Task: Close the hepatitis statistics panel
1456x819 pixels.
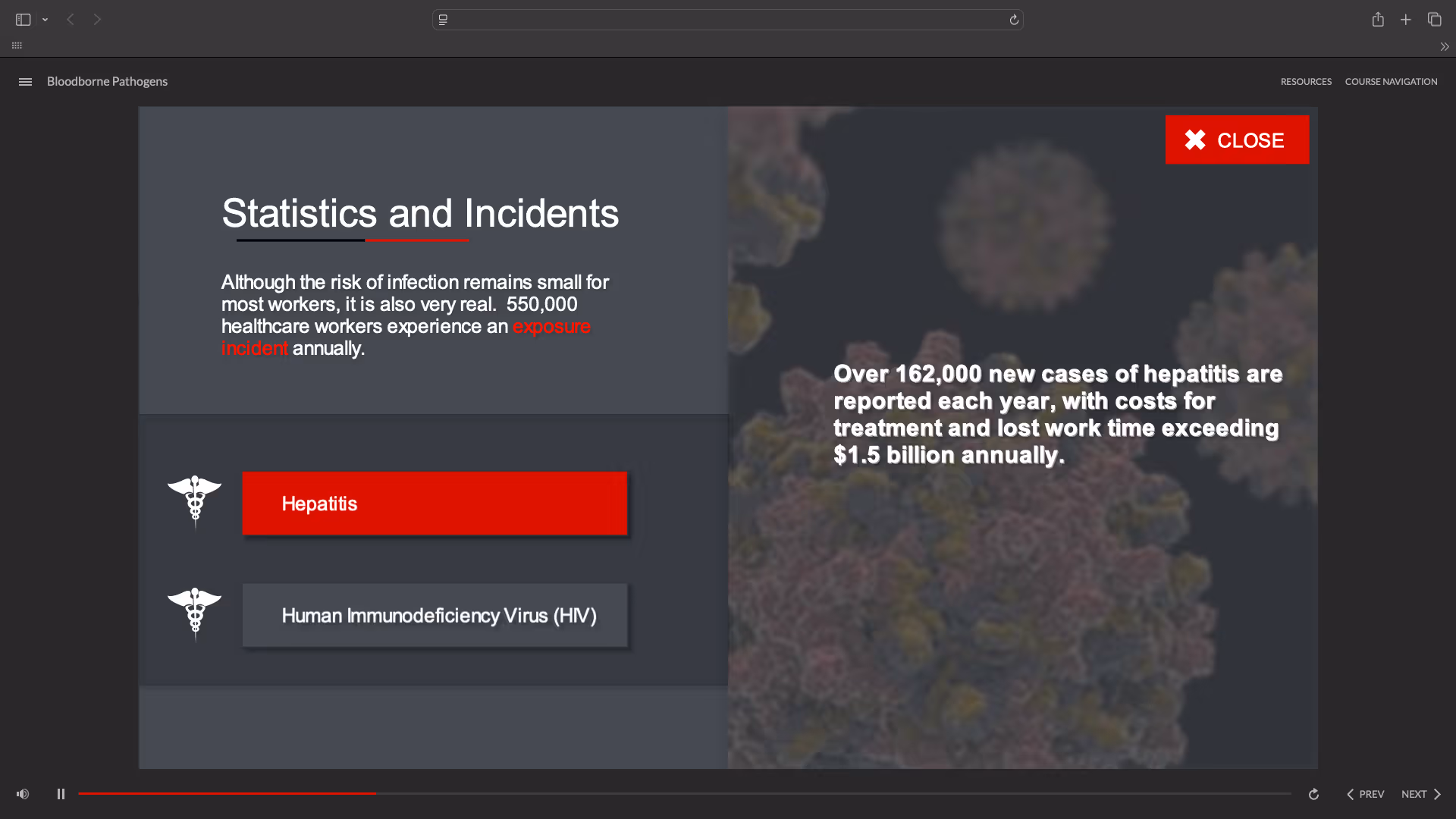Action: 1237,140
